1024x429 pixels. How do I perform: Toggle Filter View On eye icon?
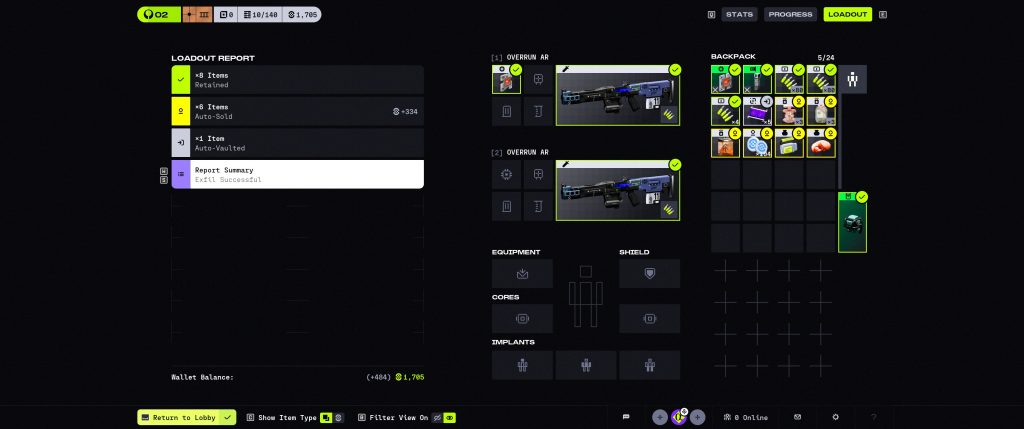pos(450,417)
